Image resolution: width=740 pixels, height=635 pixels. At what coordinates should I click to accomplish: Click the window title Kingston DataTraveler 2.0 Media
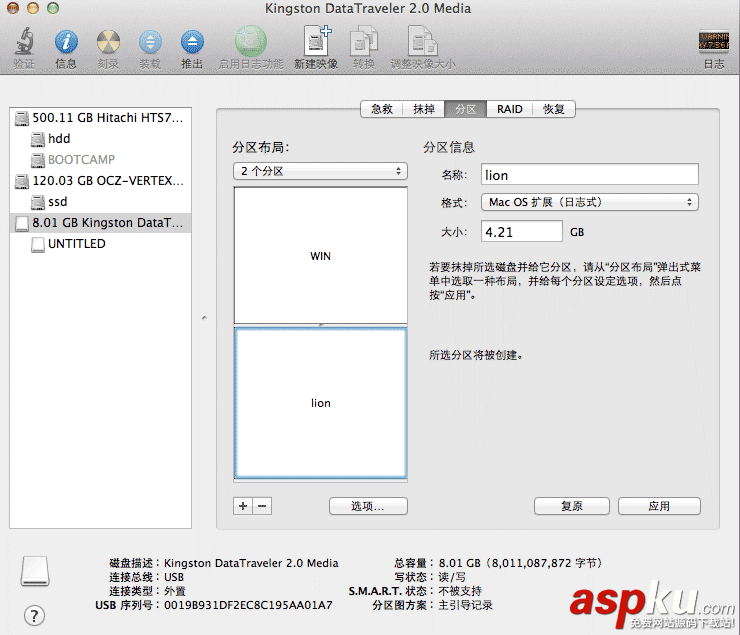tap(368, 8)
